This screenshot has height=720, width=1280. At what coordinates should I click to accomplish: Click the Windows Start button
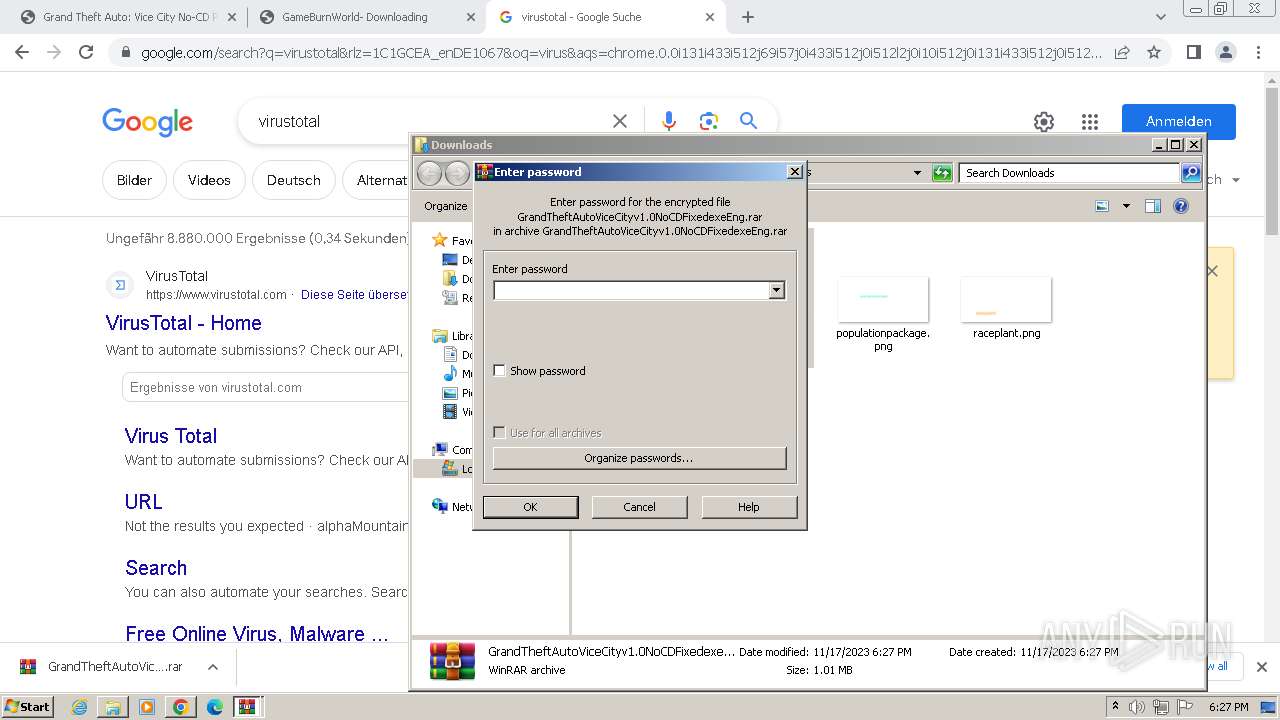26,706
